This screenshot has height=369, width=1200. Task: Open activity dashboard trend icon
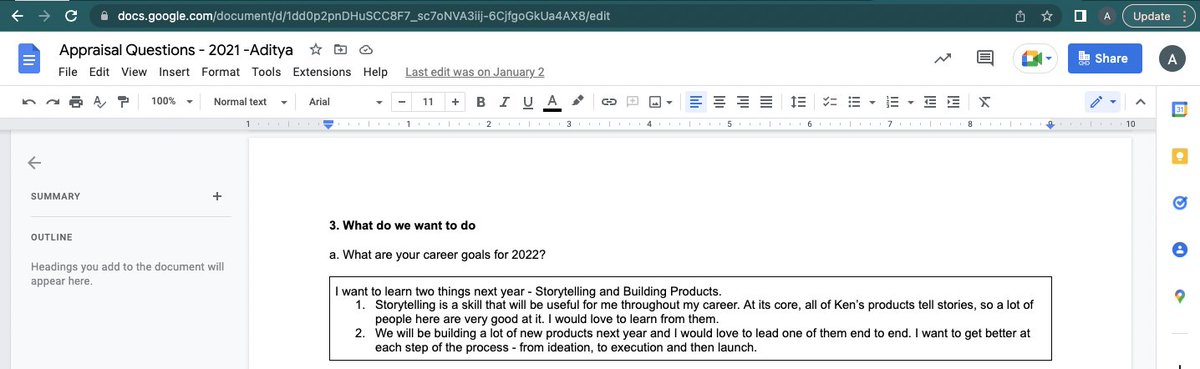(942, 59)
